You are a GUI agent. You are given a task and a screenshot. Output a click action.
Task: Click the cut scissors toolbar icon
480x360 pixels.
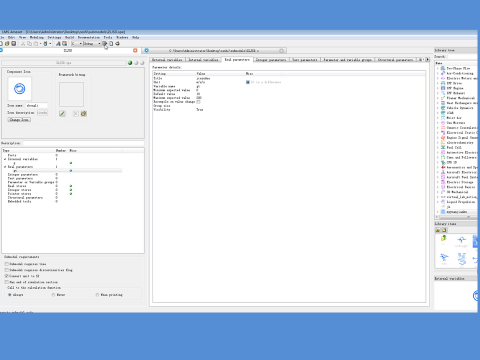[x=23, y=44]
